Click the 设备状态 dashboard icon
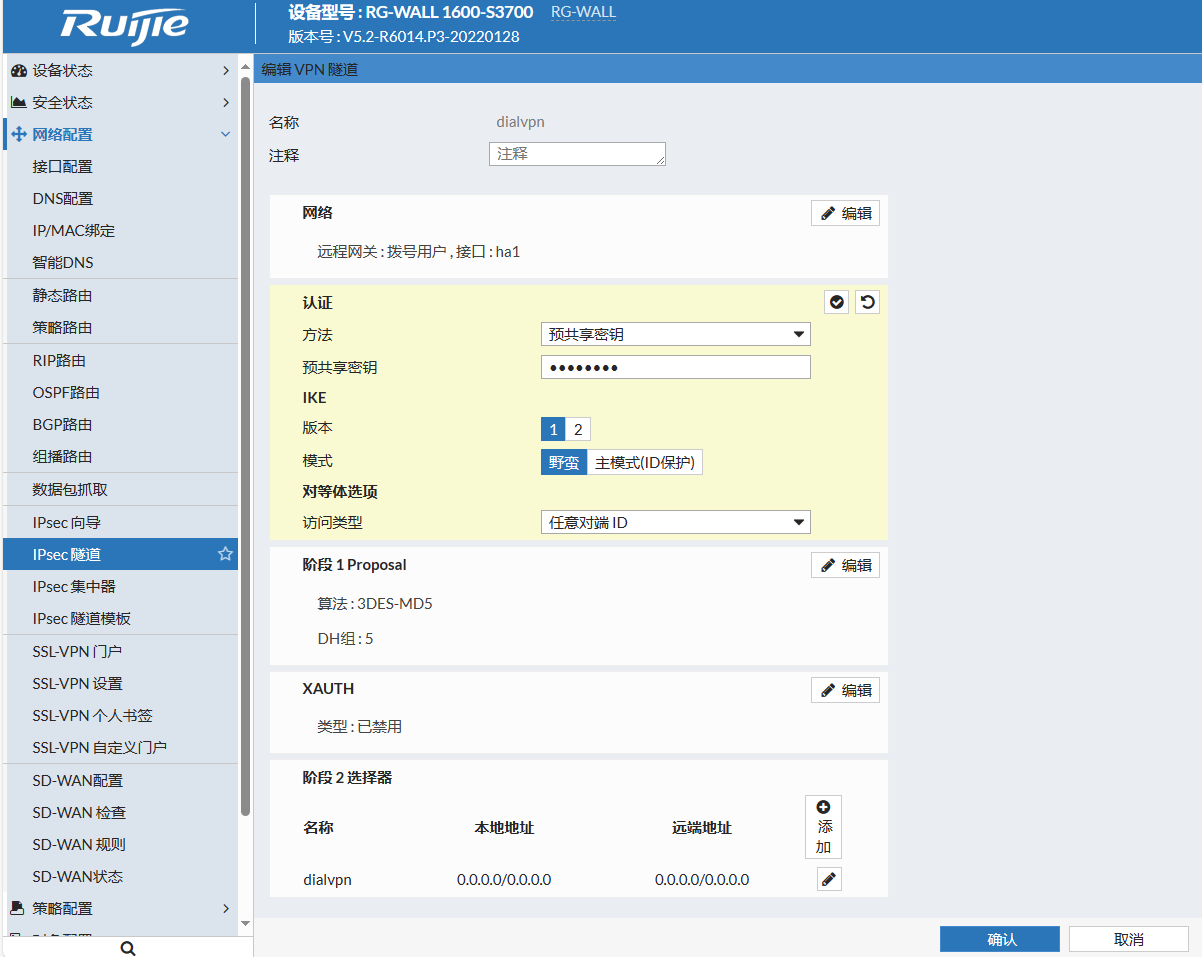The width and height of the screenshot is (1202, 957). click(18, 71)
